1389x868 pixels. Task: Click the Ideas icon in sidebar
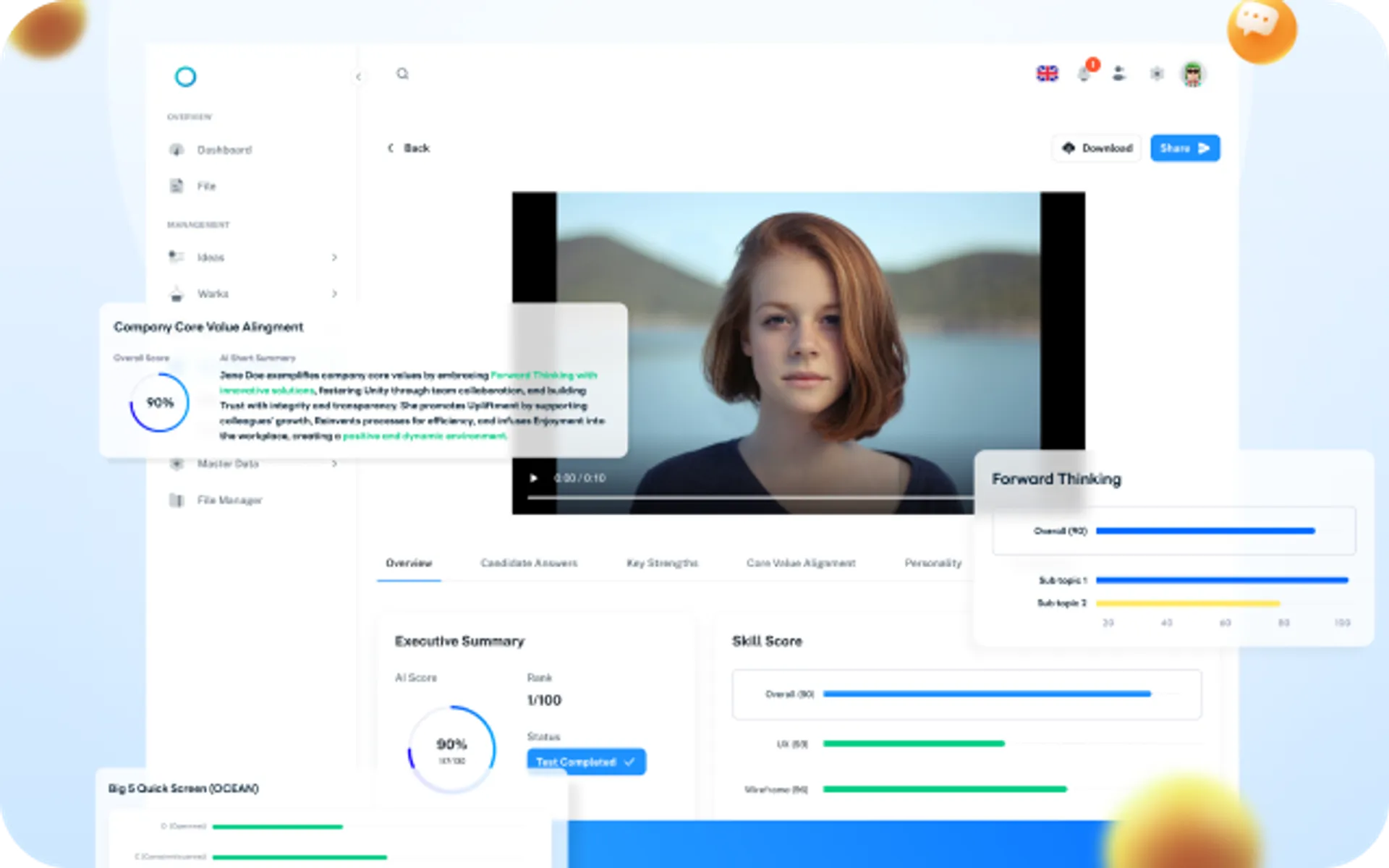(177, 257)
